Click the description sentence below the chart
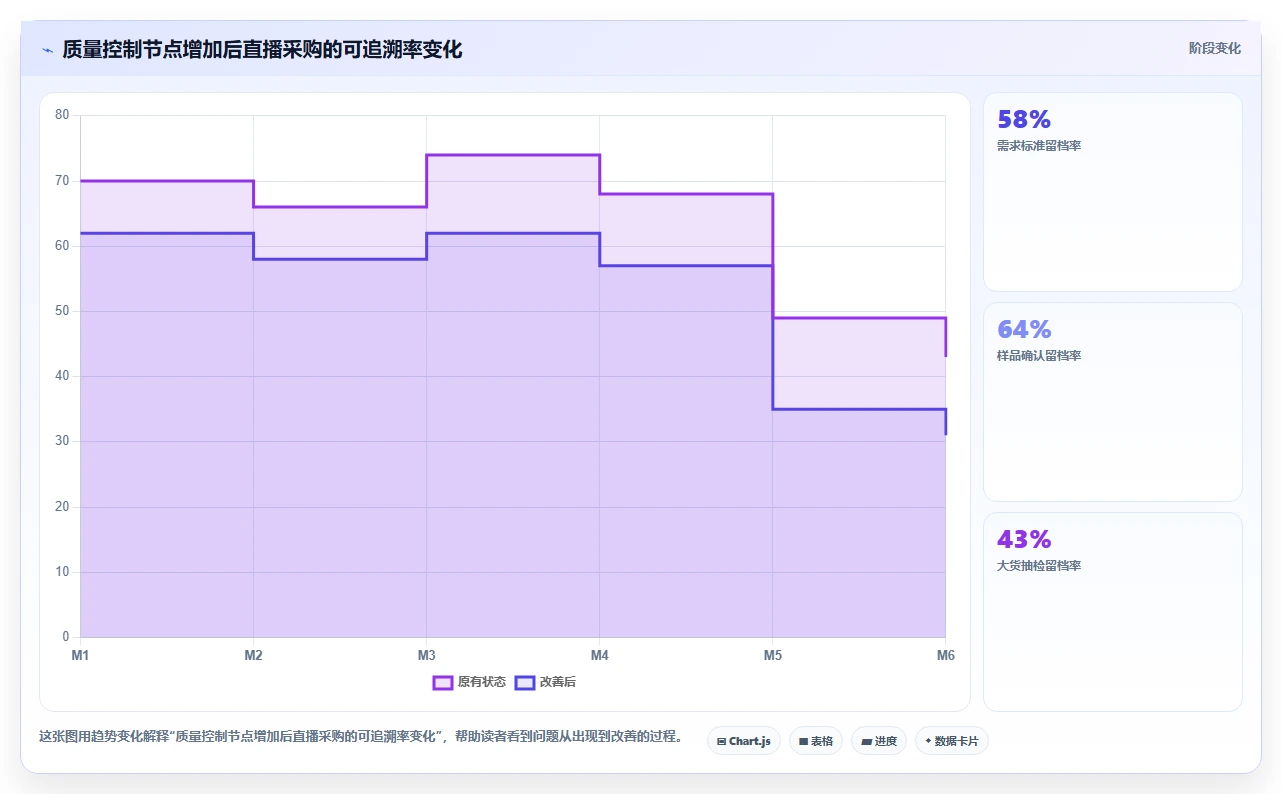 point(362,737)
